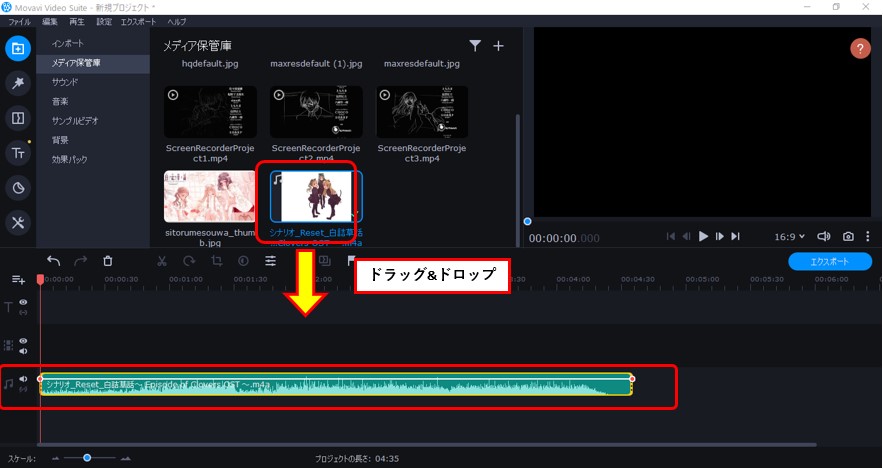Screen dimensions: 883x469
Task: Select ScreenRecorderProject1.mp4 thumbnail
Action: (210, 112)
